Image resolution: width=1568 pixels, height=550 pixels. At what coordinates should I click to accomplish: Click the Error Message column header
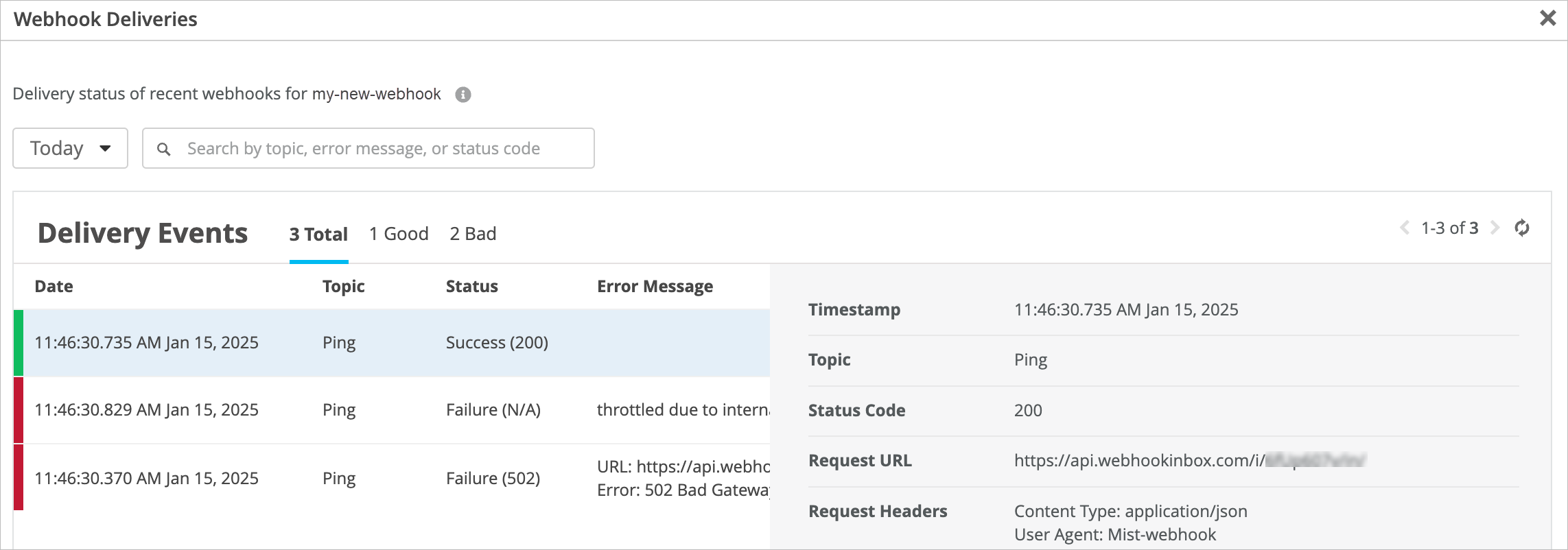coord(655,287)
